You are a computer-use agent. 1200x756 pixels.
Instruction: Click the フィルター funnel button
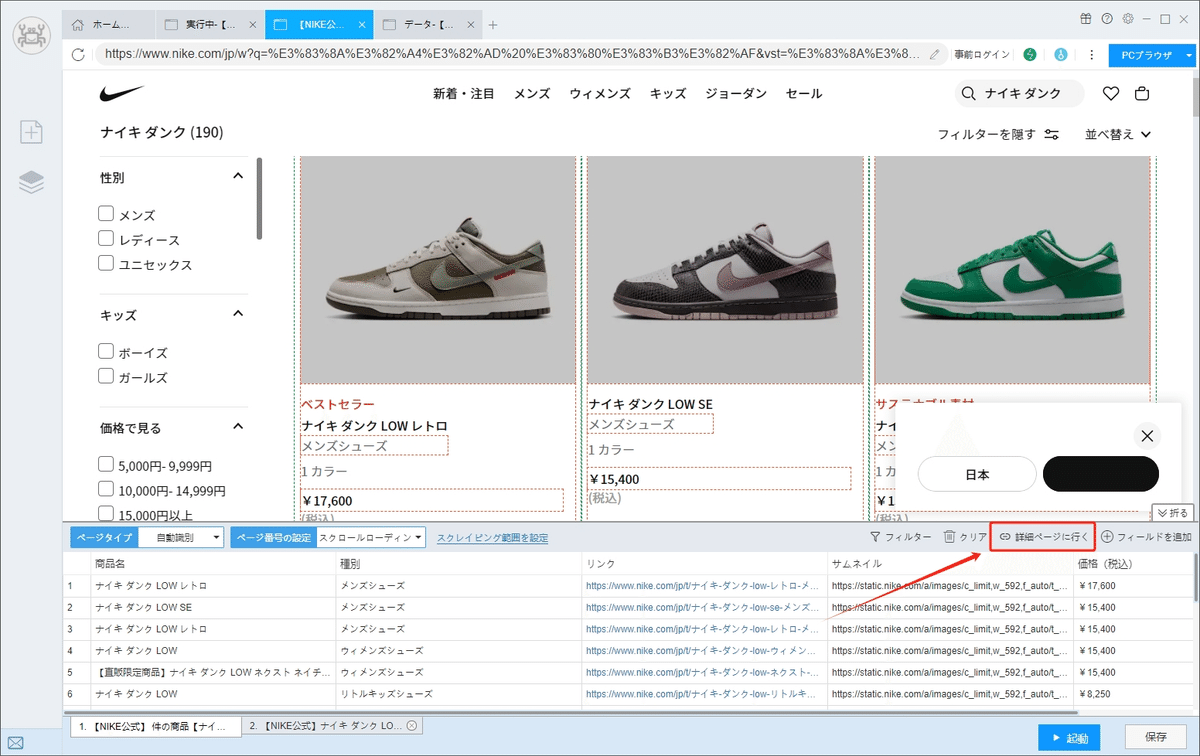(901, 537)
